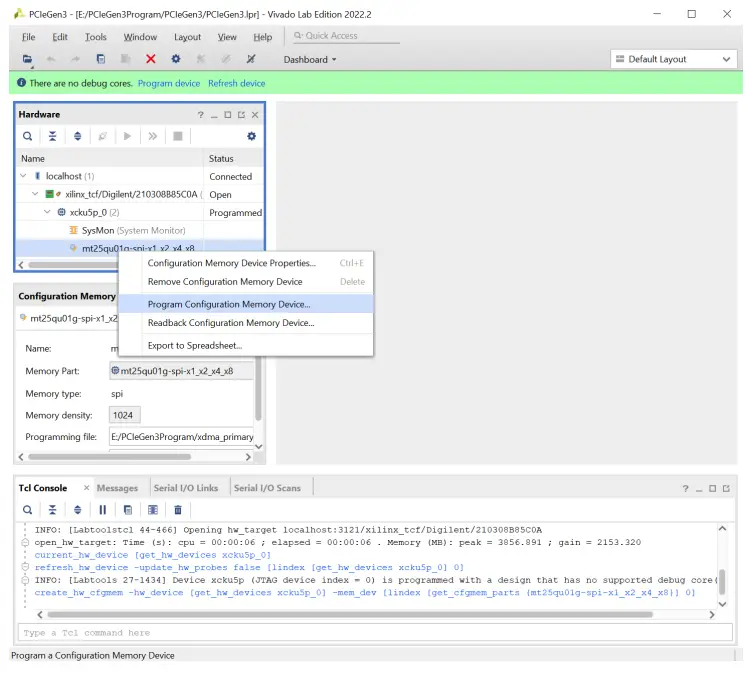The image size is (745, 674).
Task: Click run trigger immediate double-arrow icon
Action: [x=153, y=136]
